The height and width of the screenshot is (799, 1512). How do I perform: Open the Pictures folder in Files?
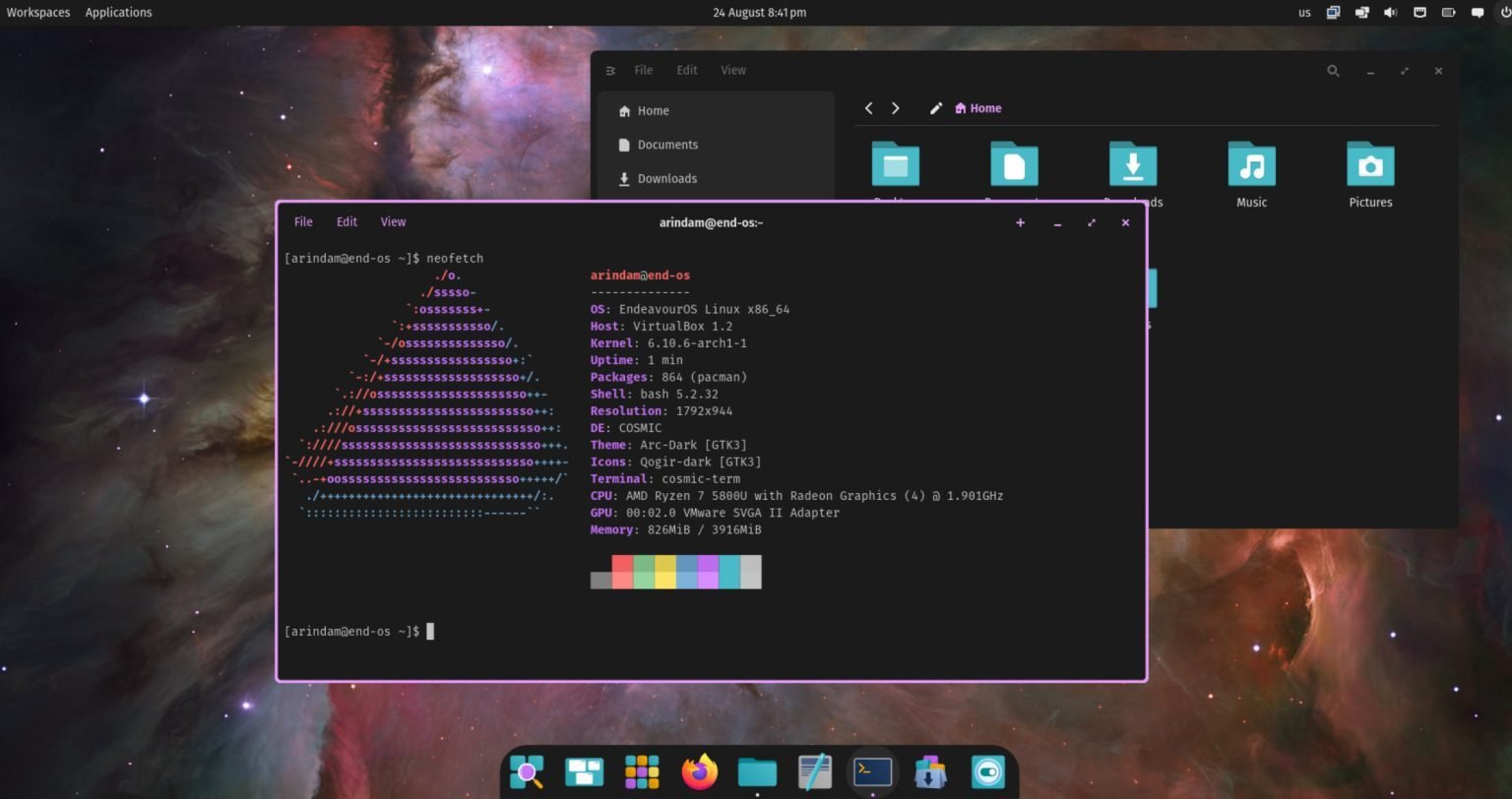(1370, 174)
